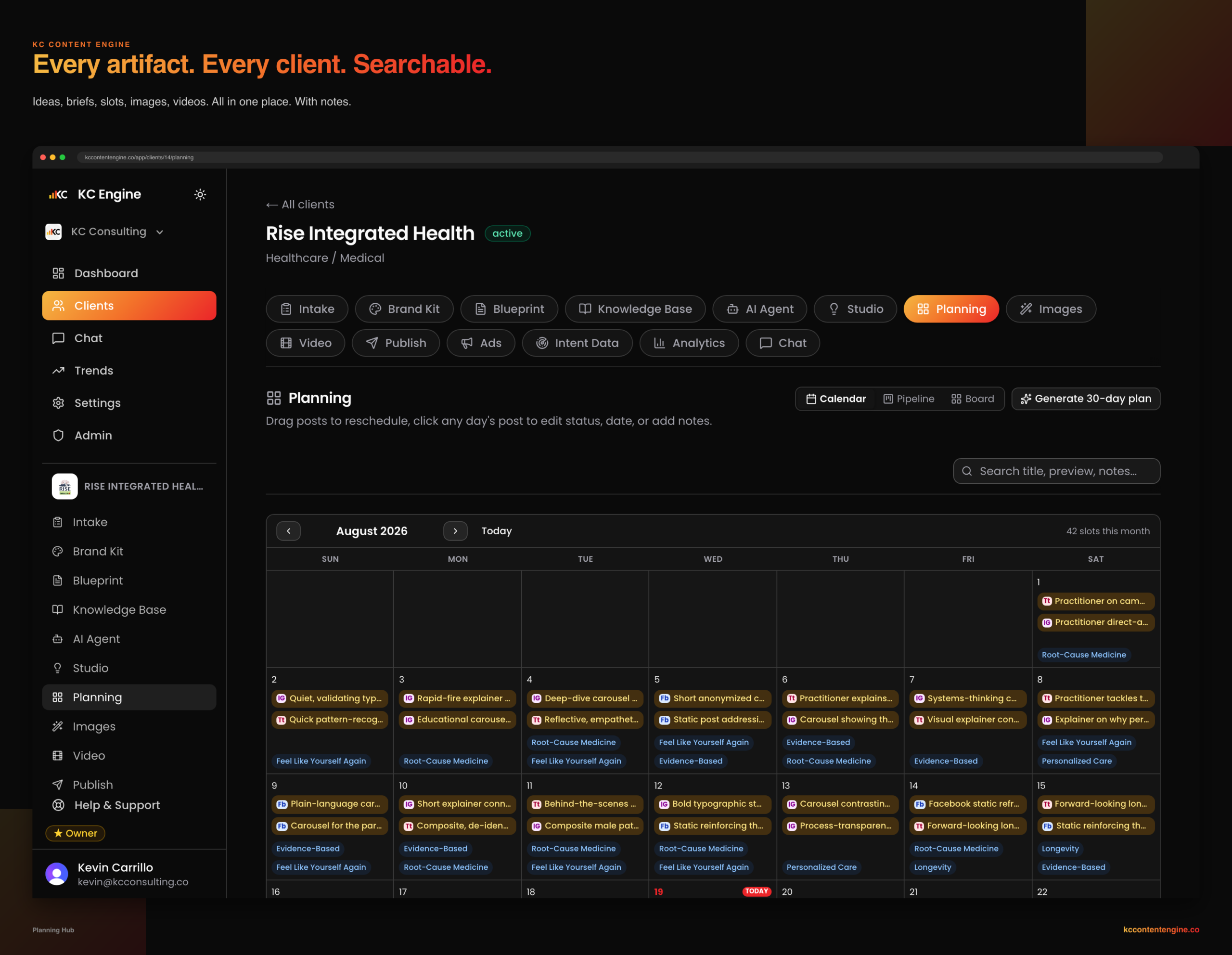Open the Help & Support lifebuoy icon
Image resolution: width=1232 pixels, height=955 pixels.
tap(58, 805)
